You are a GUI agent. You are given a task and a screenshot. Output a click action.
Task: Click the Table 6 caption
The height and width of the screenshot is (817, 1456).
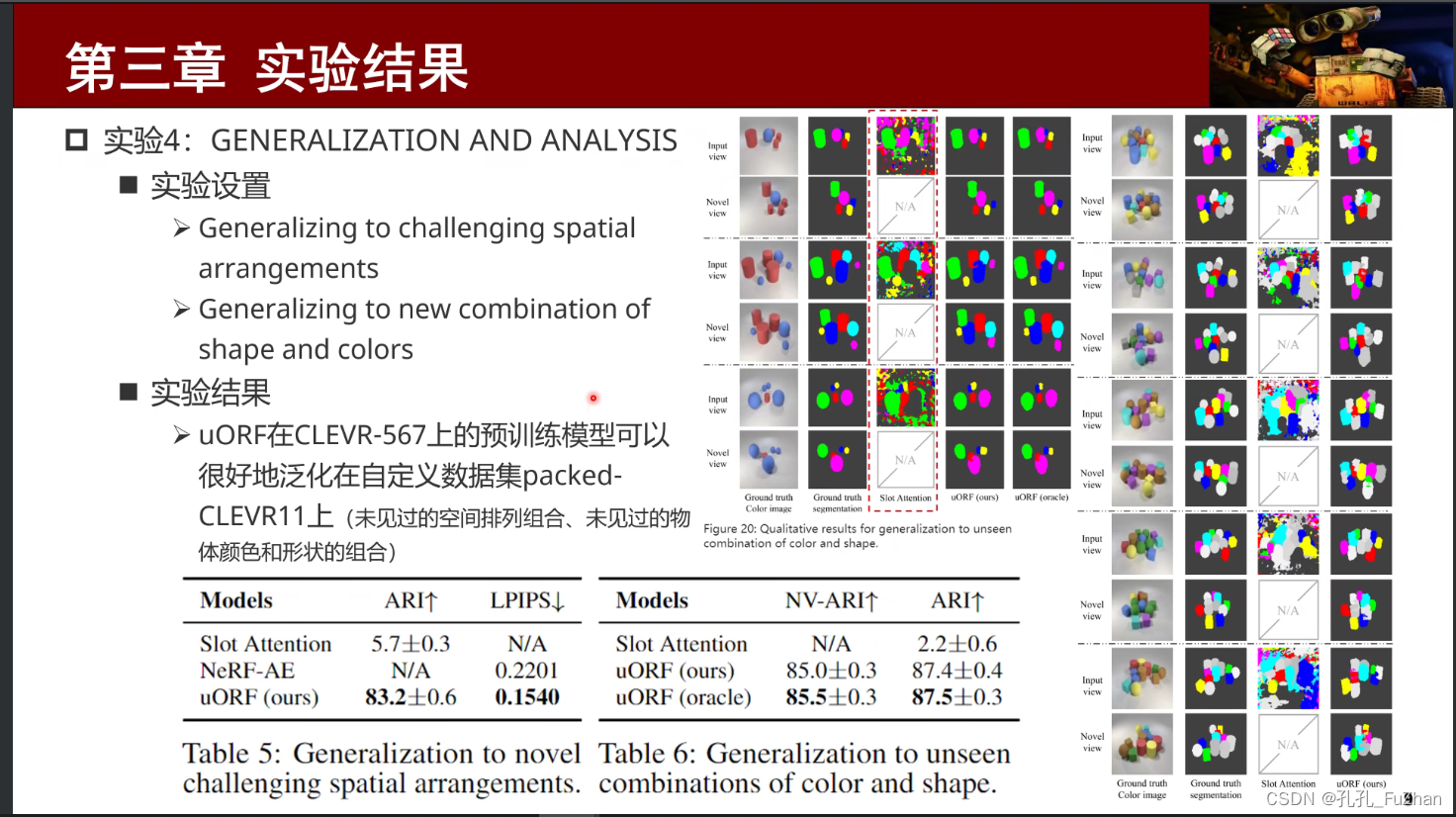805,769
